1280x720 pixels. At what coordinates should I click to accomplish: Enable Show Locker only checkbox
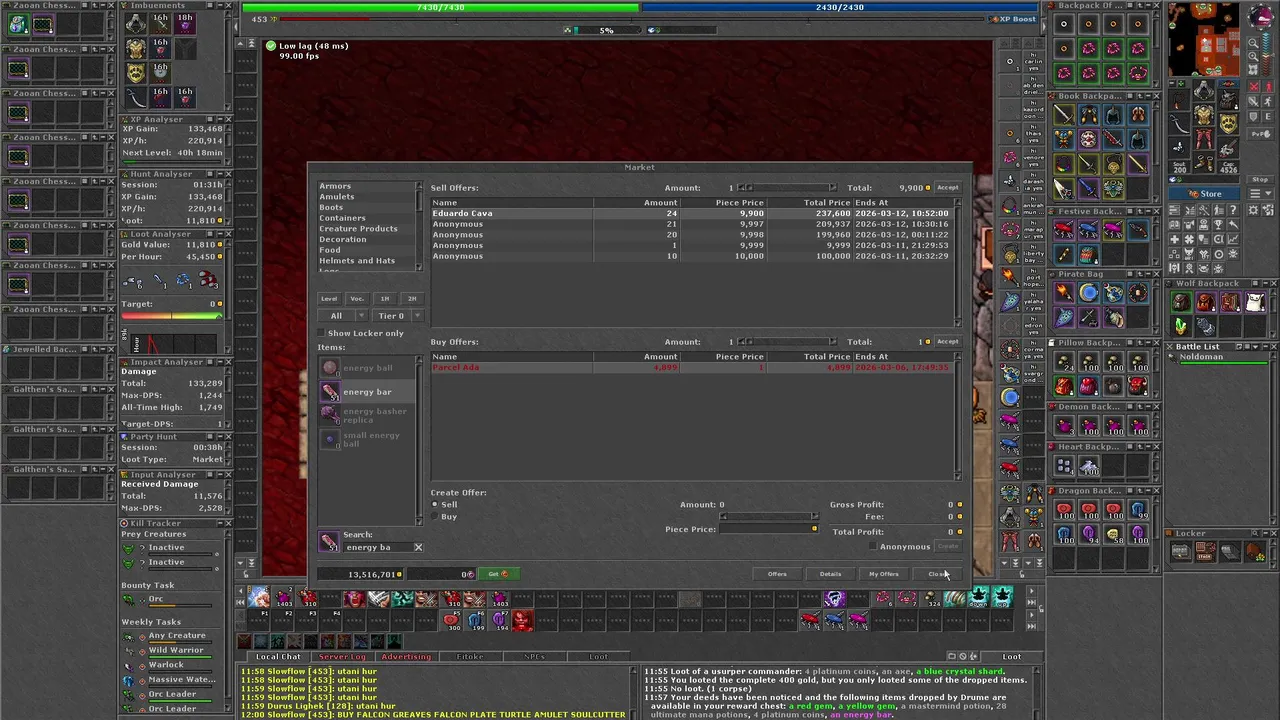321,333
